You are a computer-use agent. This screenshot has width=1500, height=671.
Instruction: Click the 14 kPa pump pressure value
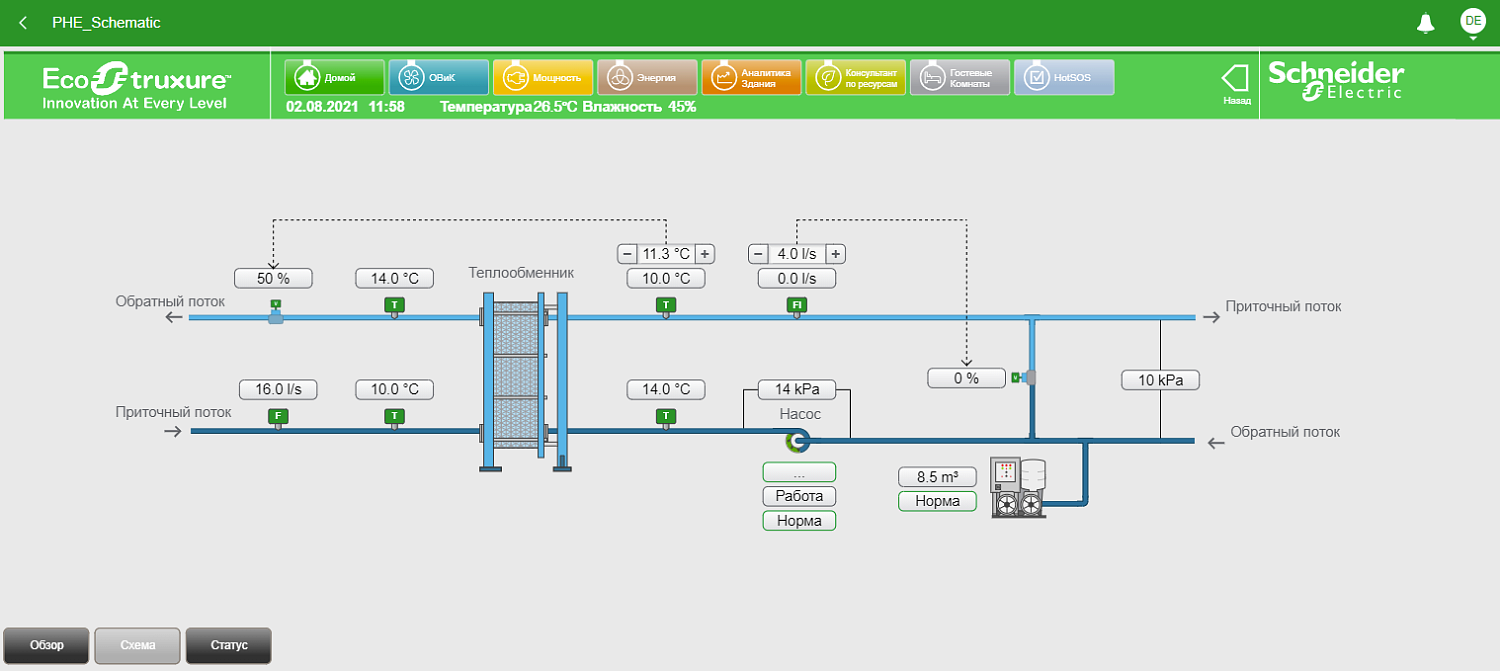point(797,389)
